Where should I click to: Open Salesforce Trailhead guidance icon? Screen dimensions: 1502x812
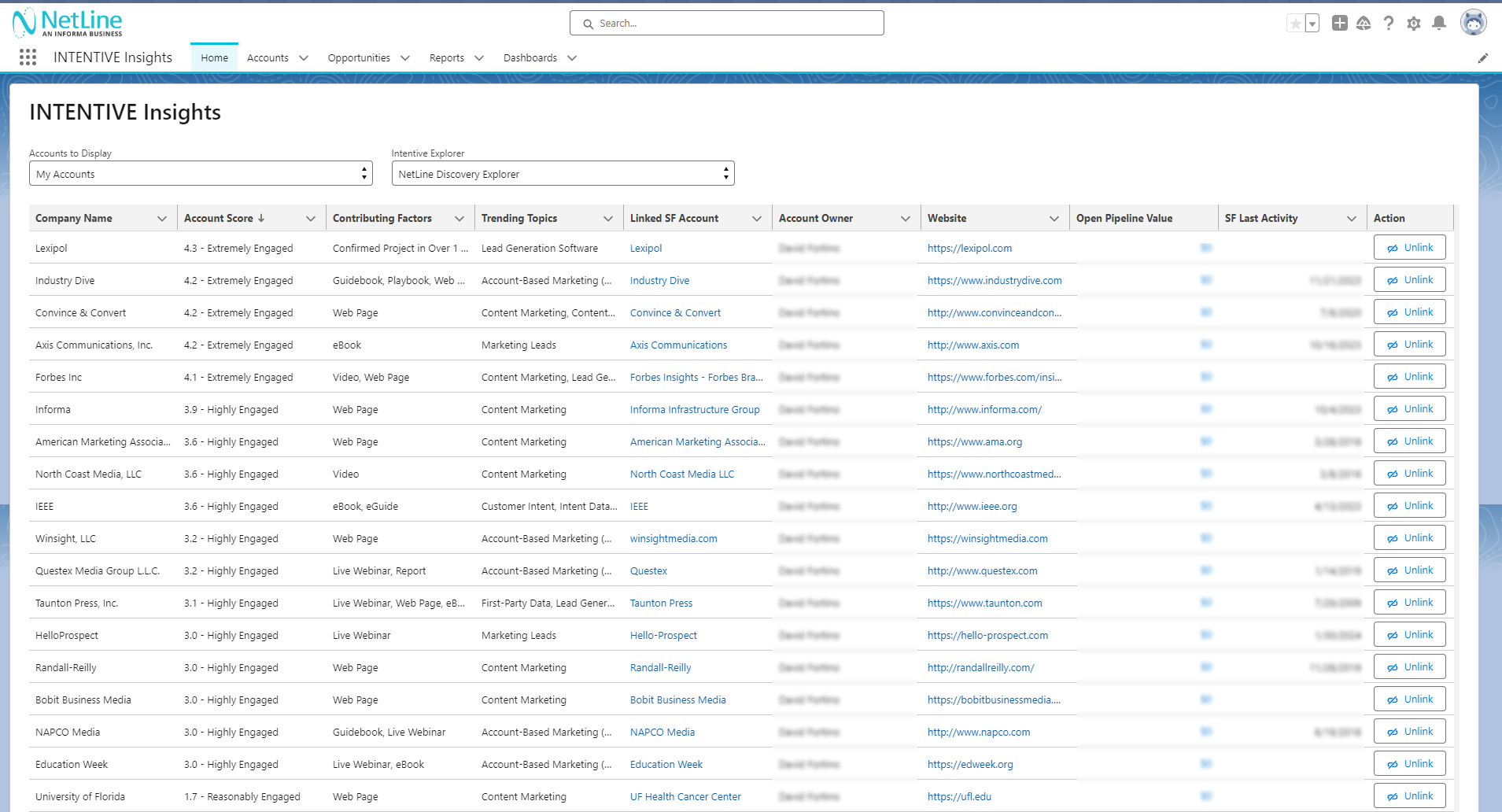(x=1364, y=23)
